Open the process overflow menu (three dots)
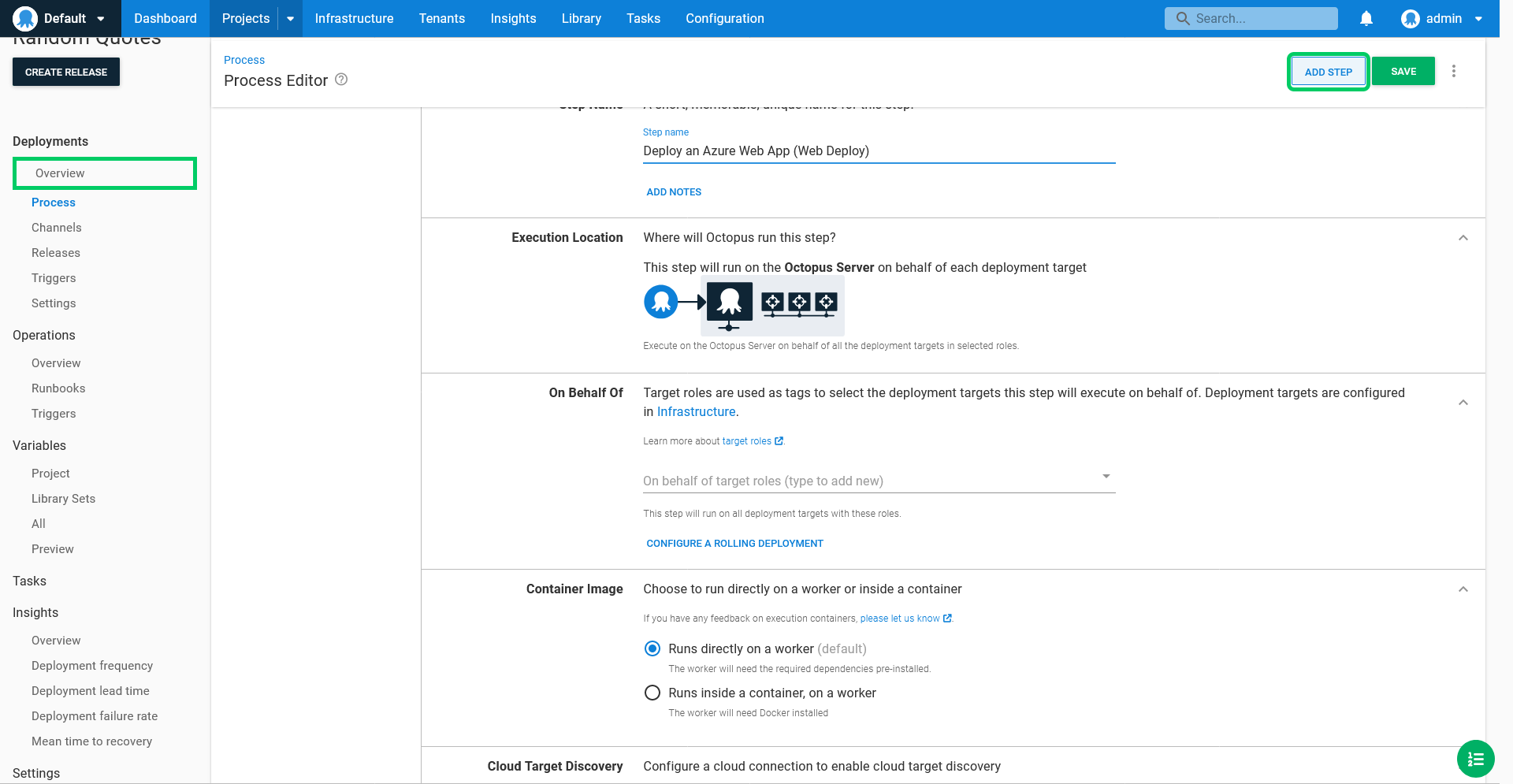 coord(1454,71)
